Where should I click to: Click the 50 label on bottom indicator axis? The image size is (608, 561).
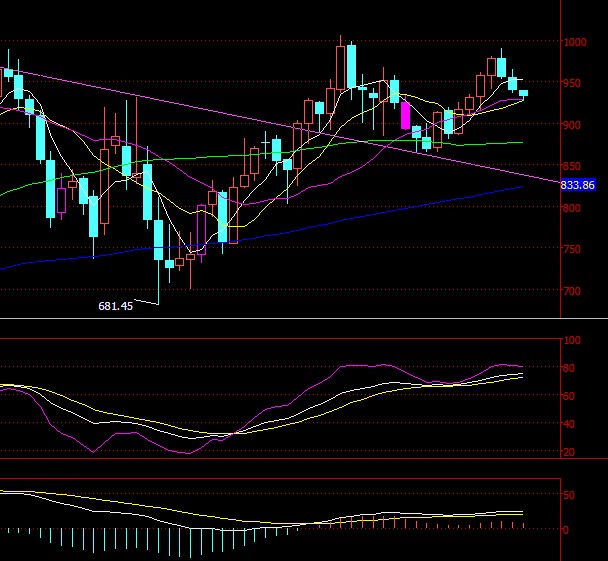click(570, 495)
